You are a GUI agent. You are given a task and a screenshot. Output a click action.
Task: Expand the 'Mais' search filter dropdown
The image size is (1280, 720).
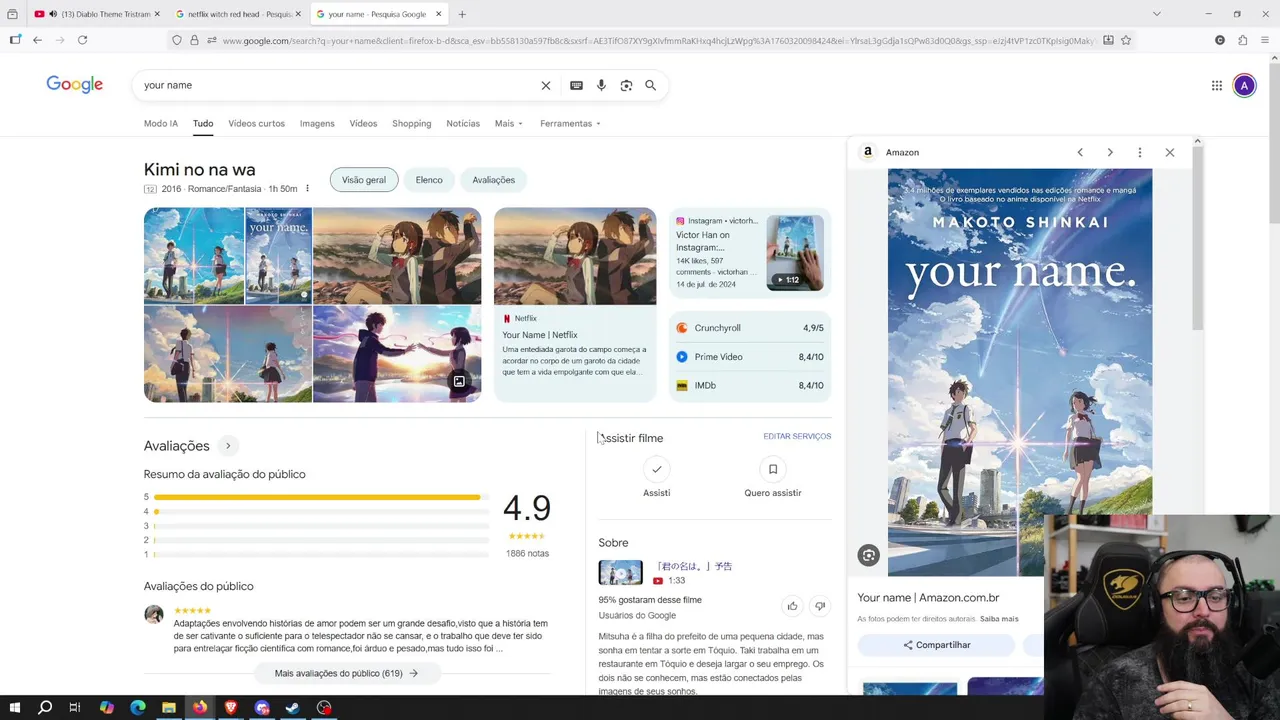click(x=508, y=123)
